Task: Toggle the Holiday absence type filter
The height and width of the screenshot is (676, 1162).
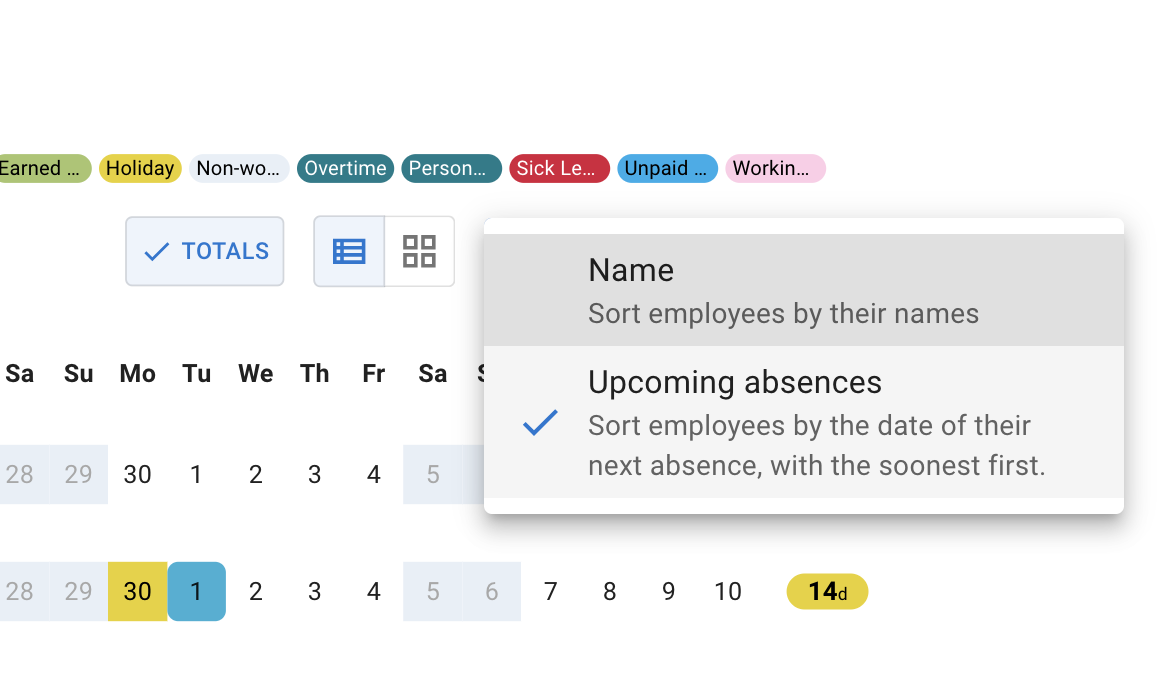Action: click(x=140, y=168)
